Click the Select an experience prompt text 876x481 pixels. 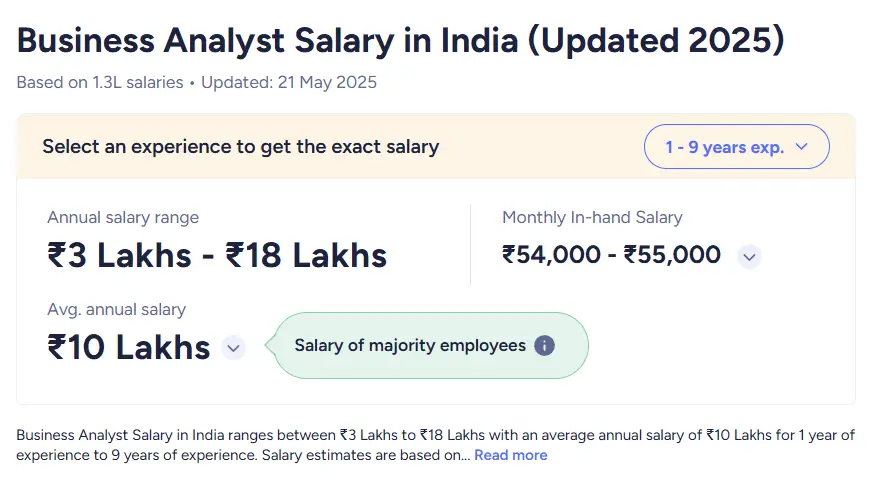[241, 146]
